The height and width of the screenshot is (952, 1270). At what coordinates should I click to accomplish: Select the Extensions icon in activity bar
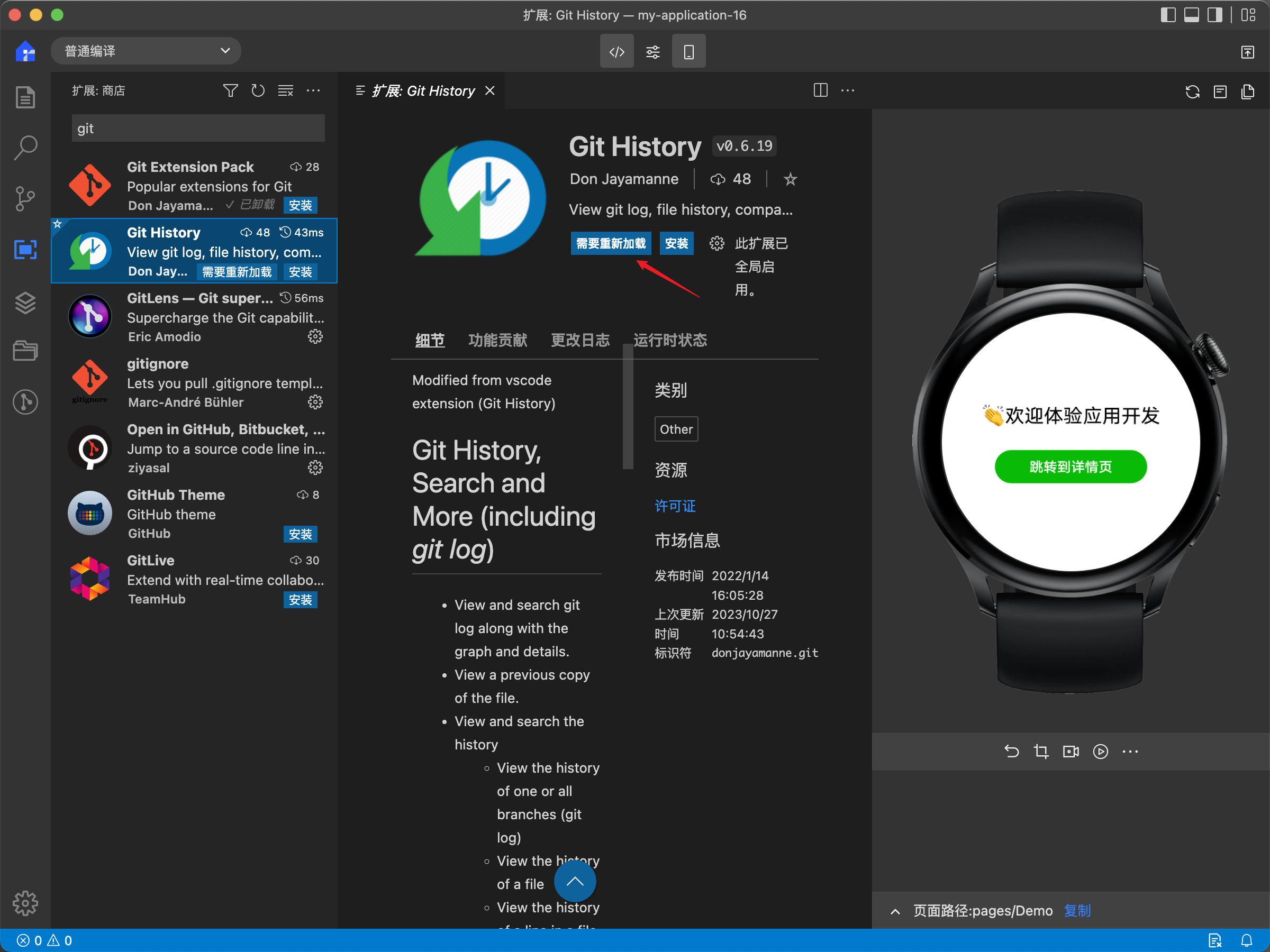(25, 250)
